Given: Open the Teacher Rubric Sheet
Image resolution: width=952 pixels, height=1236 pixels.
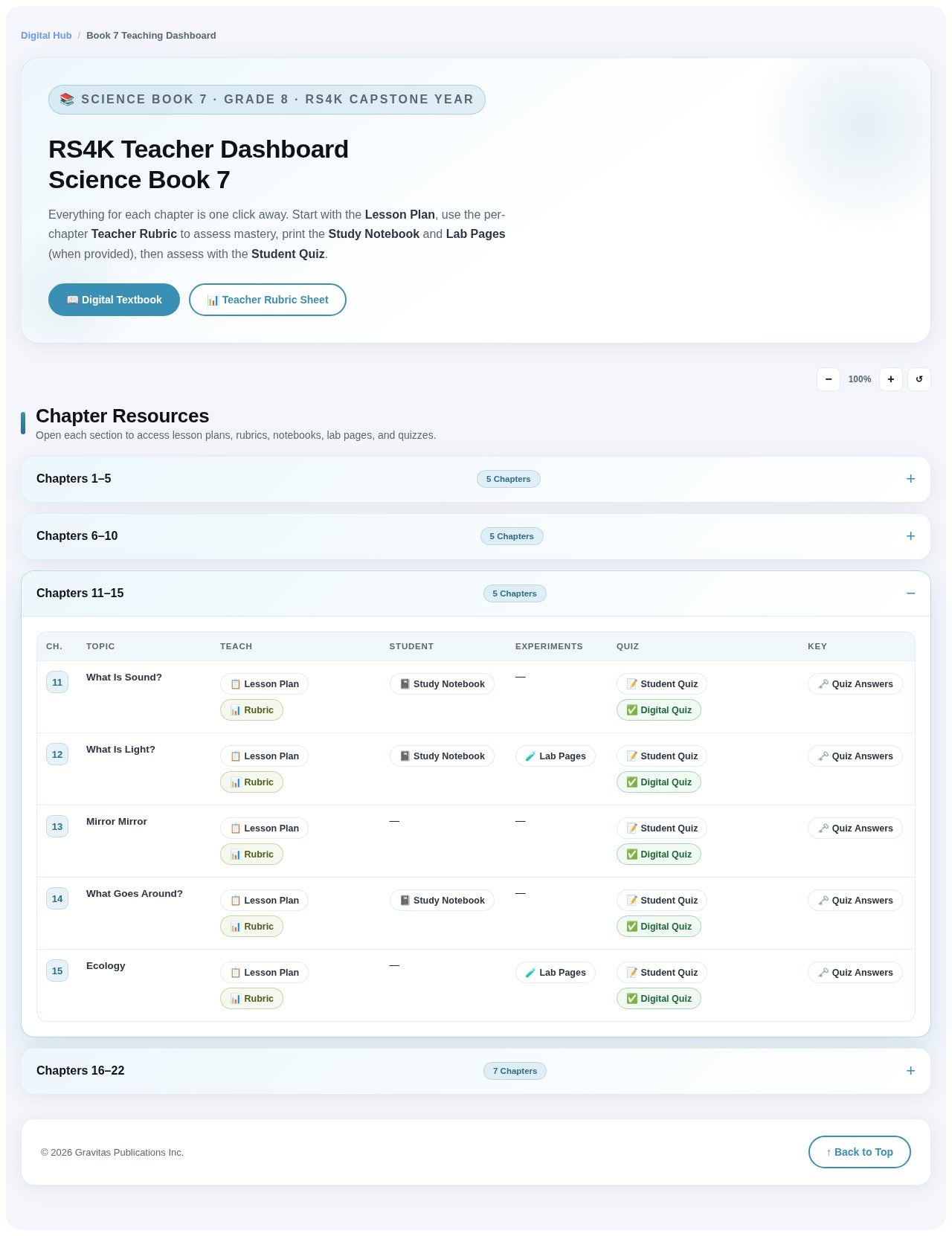Looking at the screenshot, I should [x=268, y=300].
